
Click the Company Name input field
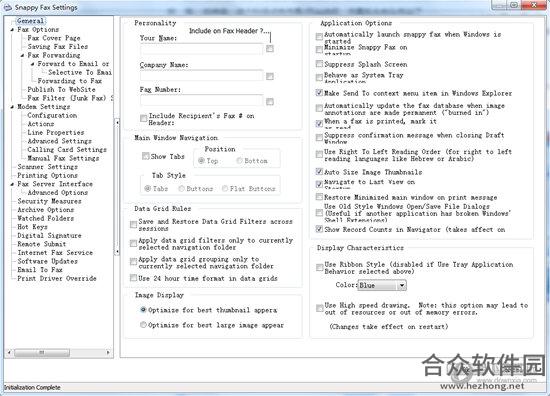tap(201, 76)
